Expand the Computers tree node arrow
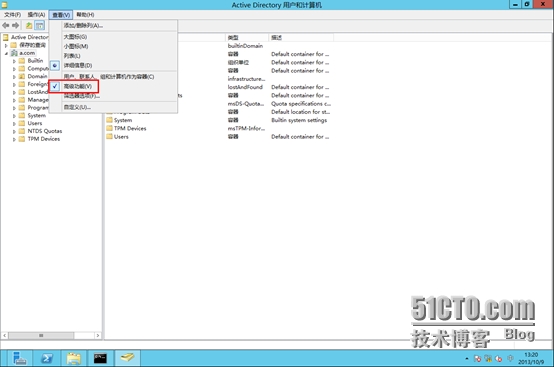554x367 pixels. click(14, 69)
